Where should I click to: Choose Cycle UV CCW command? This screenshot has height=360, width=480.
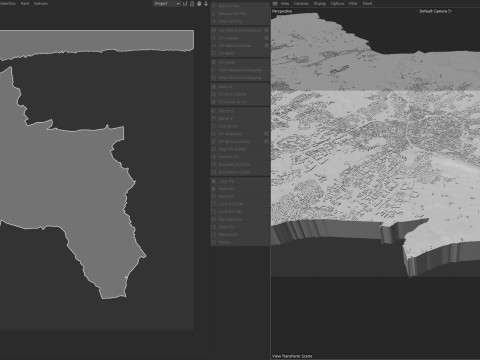coord(240,204)
